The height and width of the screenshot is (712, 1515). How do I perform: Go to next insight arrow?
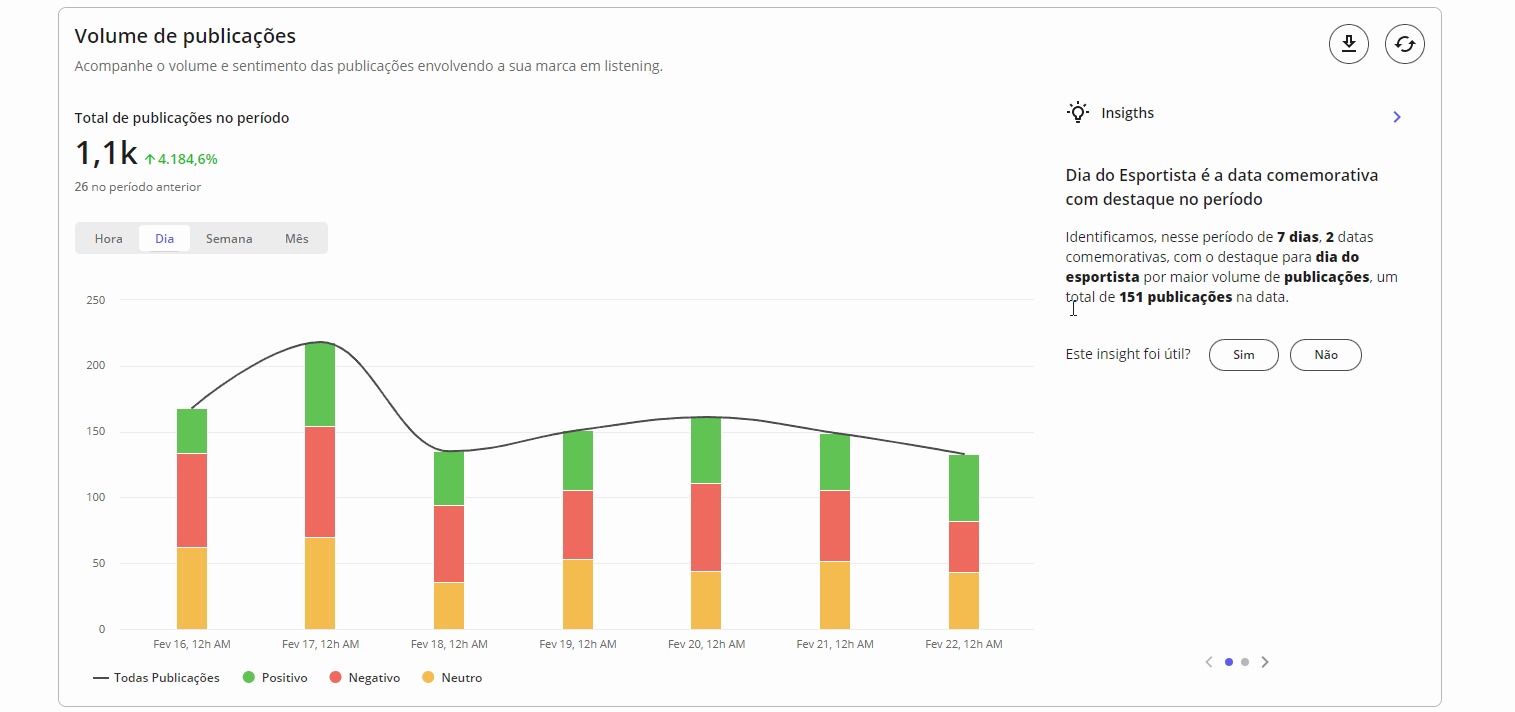[x=1265, y=662]
